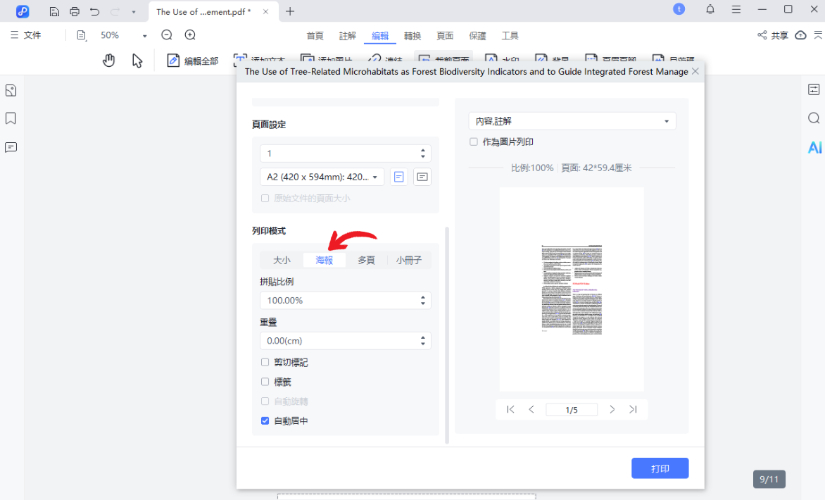Open the 文件 file menu
This screenshot has height=500, width=825.
click(26, 35)
